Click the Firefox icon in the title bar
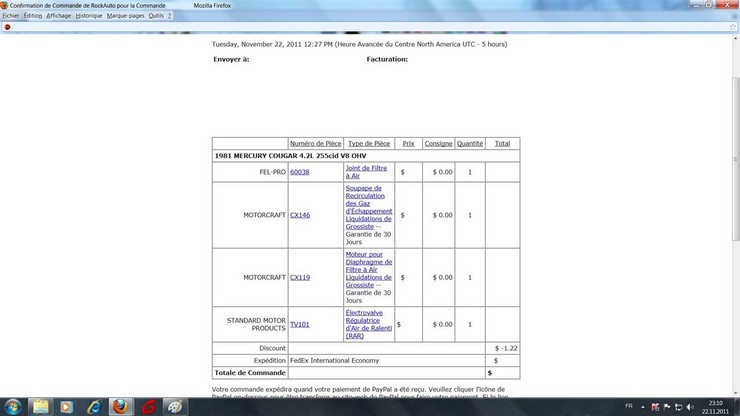Screen dimensions: 740x416 click(x=4, y=5)
